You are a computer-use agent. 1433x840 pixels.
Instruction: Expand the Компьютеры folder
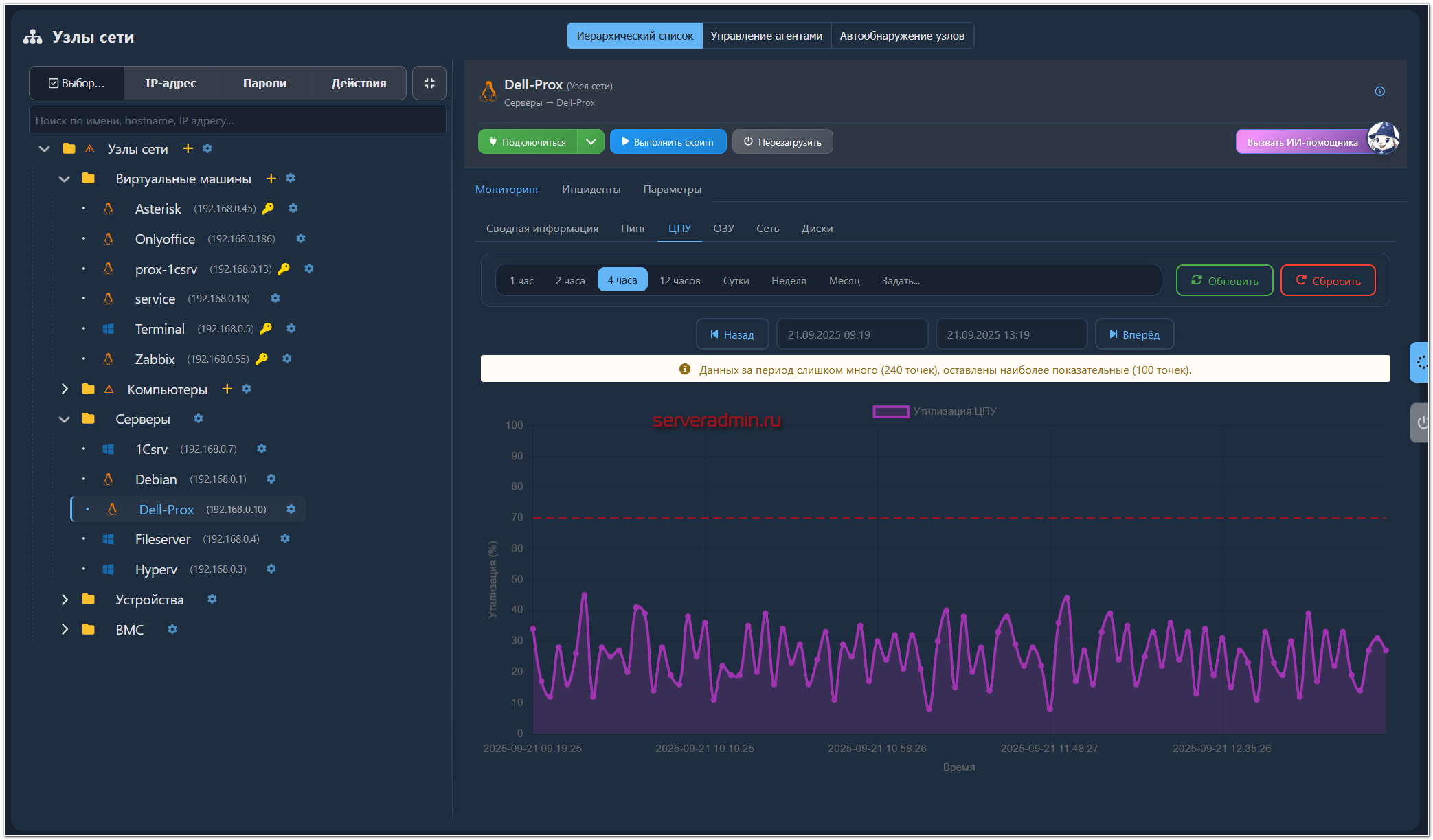(65, 389)
